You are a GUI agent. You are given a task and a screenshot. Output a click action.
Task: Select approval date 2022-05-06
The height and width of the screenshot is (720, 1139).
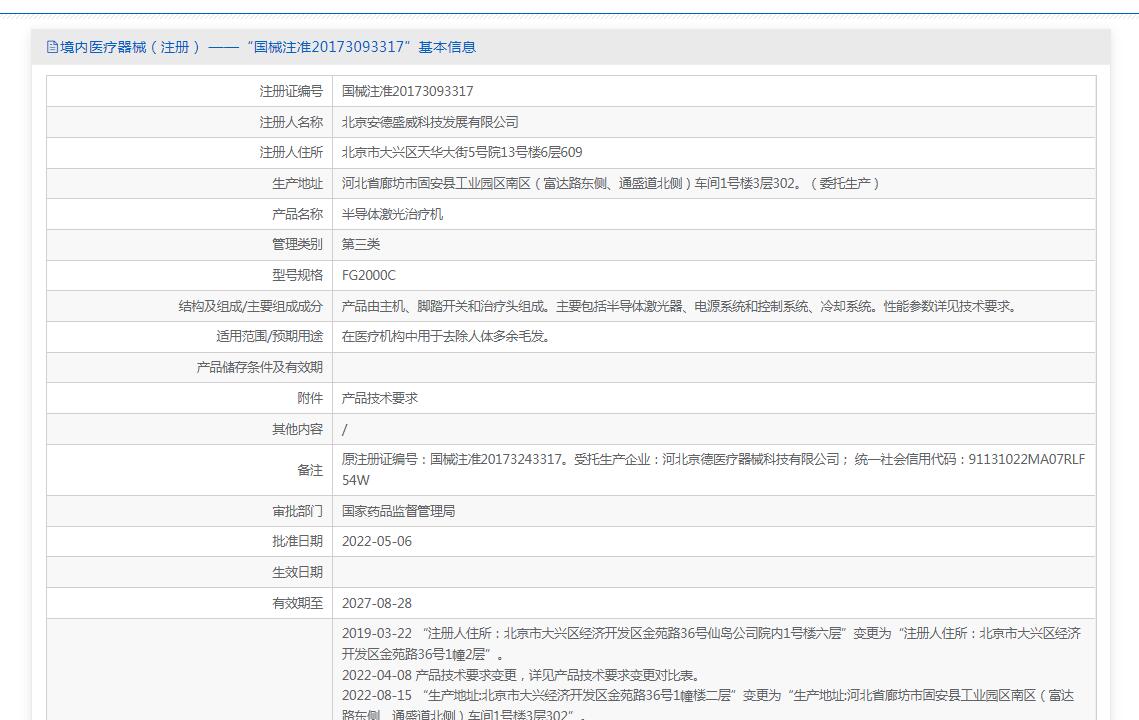(x=377, y=542)
